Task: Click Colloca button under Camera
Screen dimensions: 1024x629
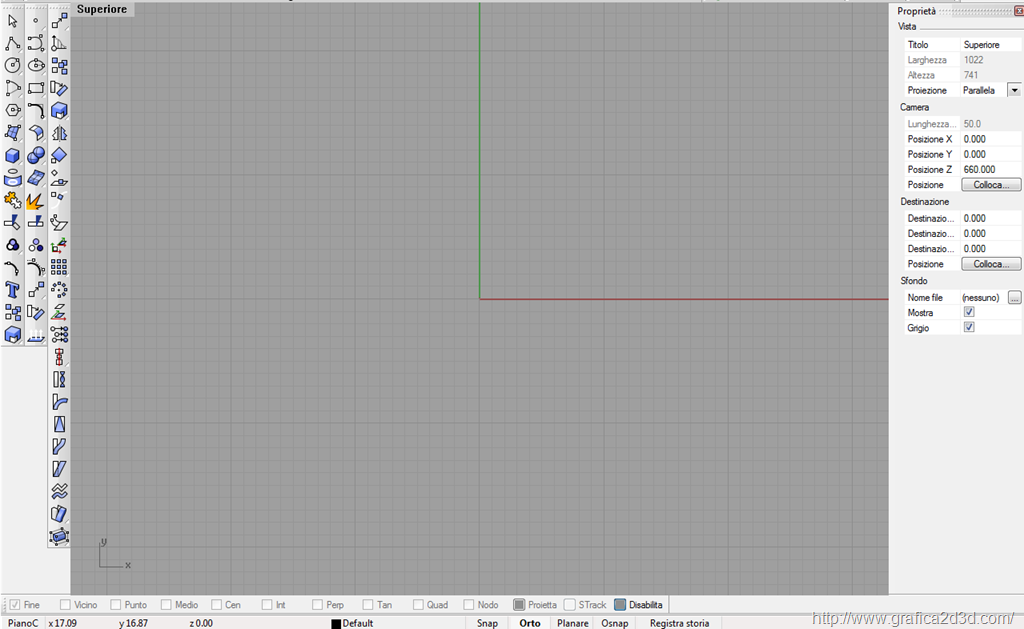Action: [x=990, y=185]
